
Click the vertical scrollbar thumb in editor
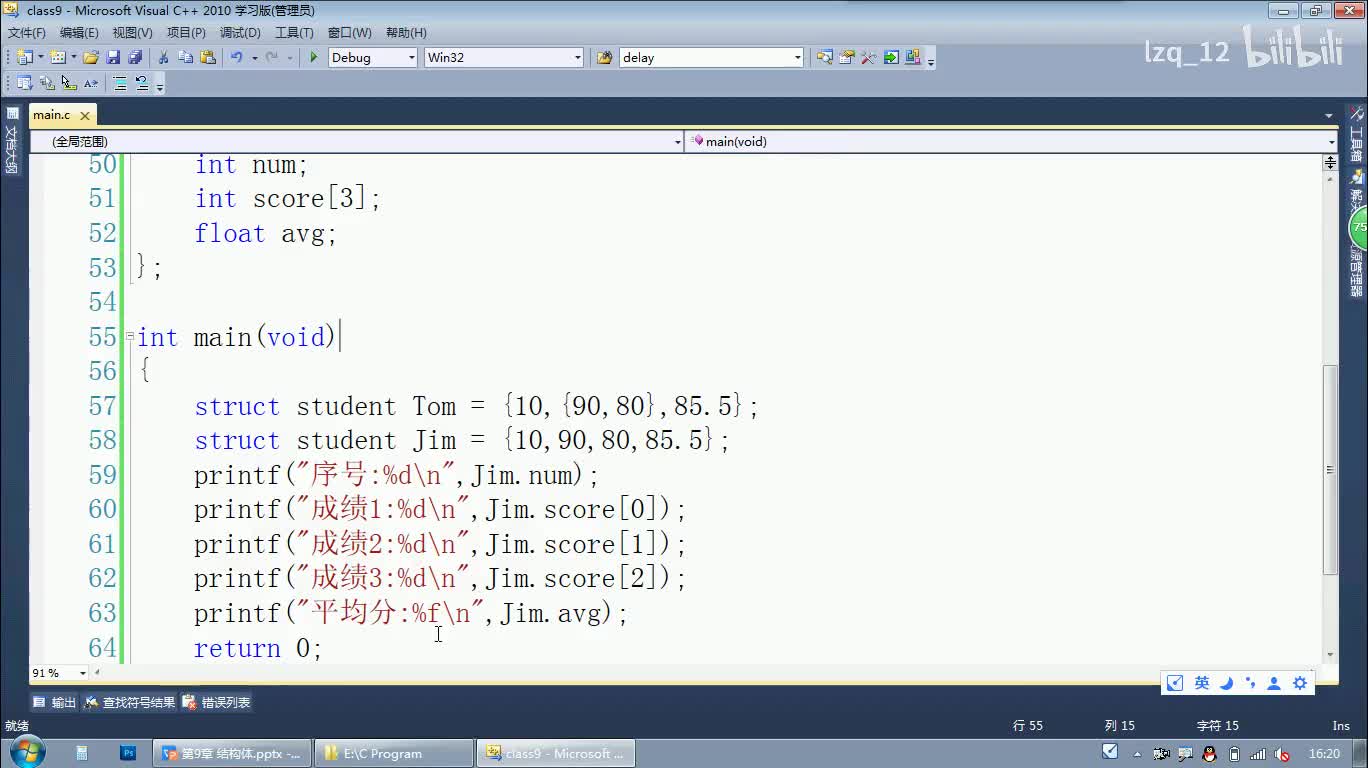[1330, 470]
